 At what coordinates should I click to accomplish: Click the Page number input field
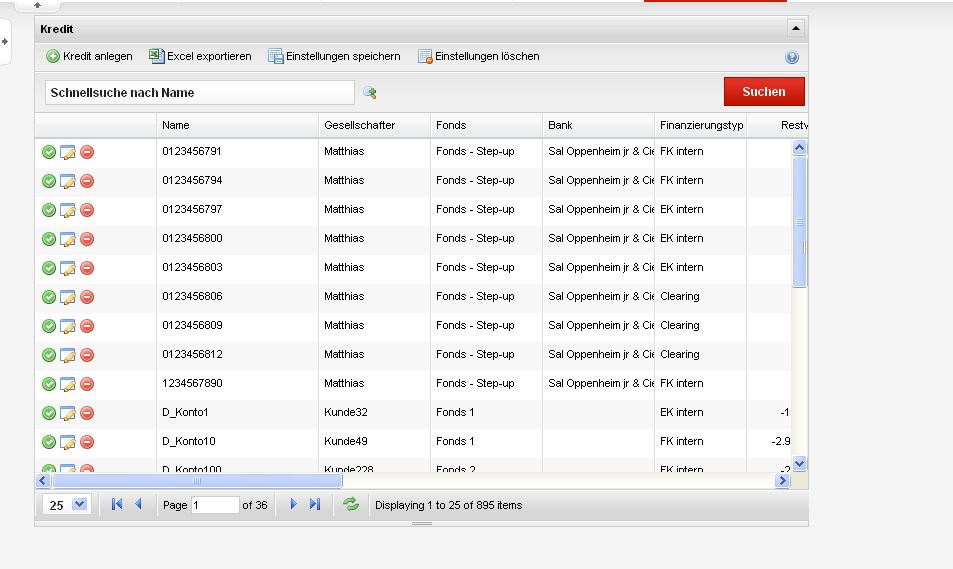coord(215,505)
